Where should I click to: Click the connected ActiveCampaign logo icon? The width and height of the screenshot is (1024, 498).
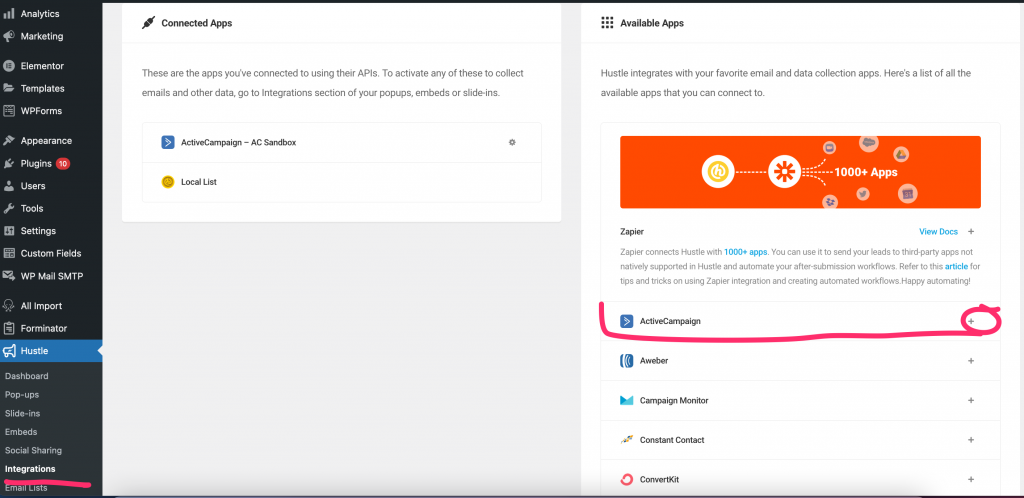[x=168, y=142]
